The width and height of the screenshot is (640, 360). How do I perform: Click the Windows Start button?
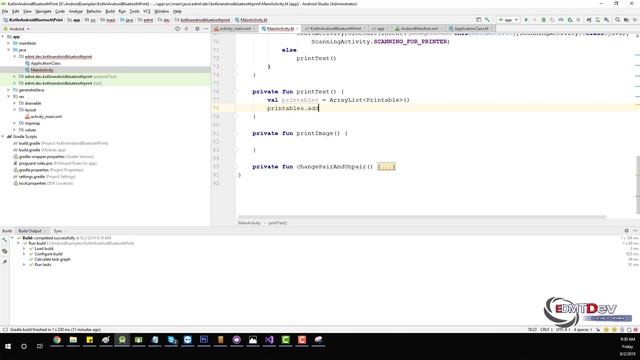8,346
